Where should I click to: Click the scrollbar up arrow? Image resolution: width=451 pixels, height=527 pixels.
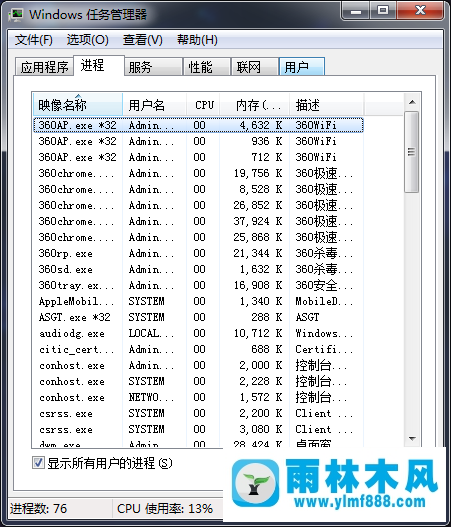coord(412,102)
